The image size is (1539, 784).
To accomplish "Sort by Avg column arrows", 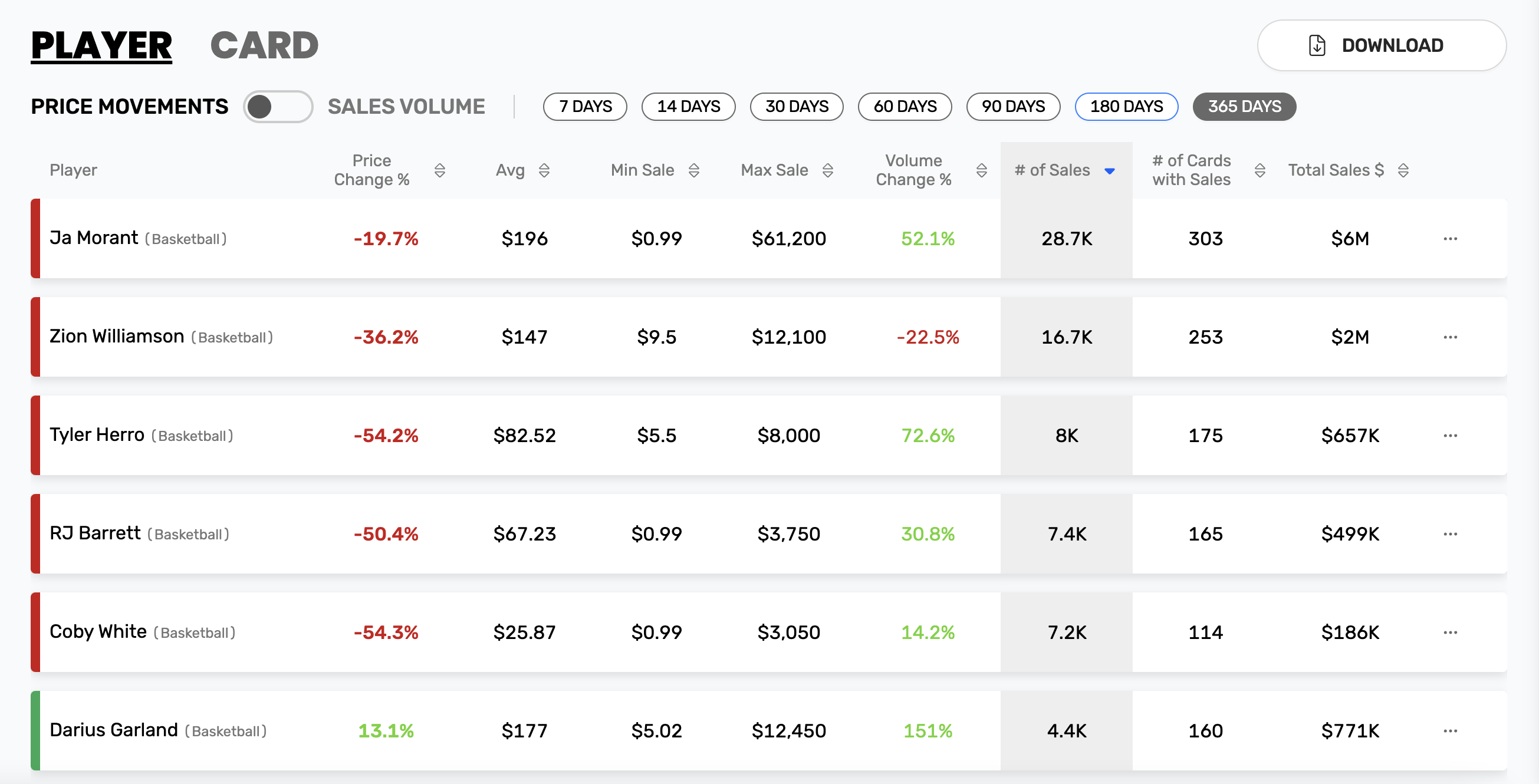I will click(544, 171).
